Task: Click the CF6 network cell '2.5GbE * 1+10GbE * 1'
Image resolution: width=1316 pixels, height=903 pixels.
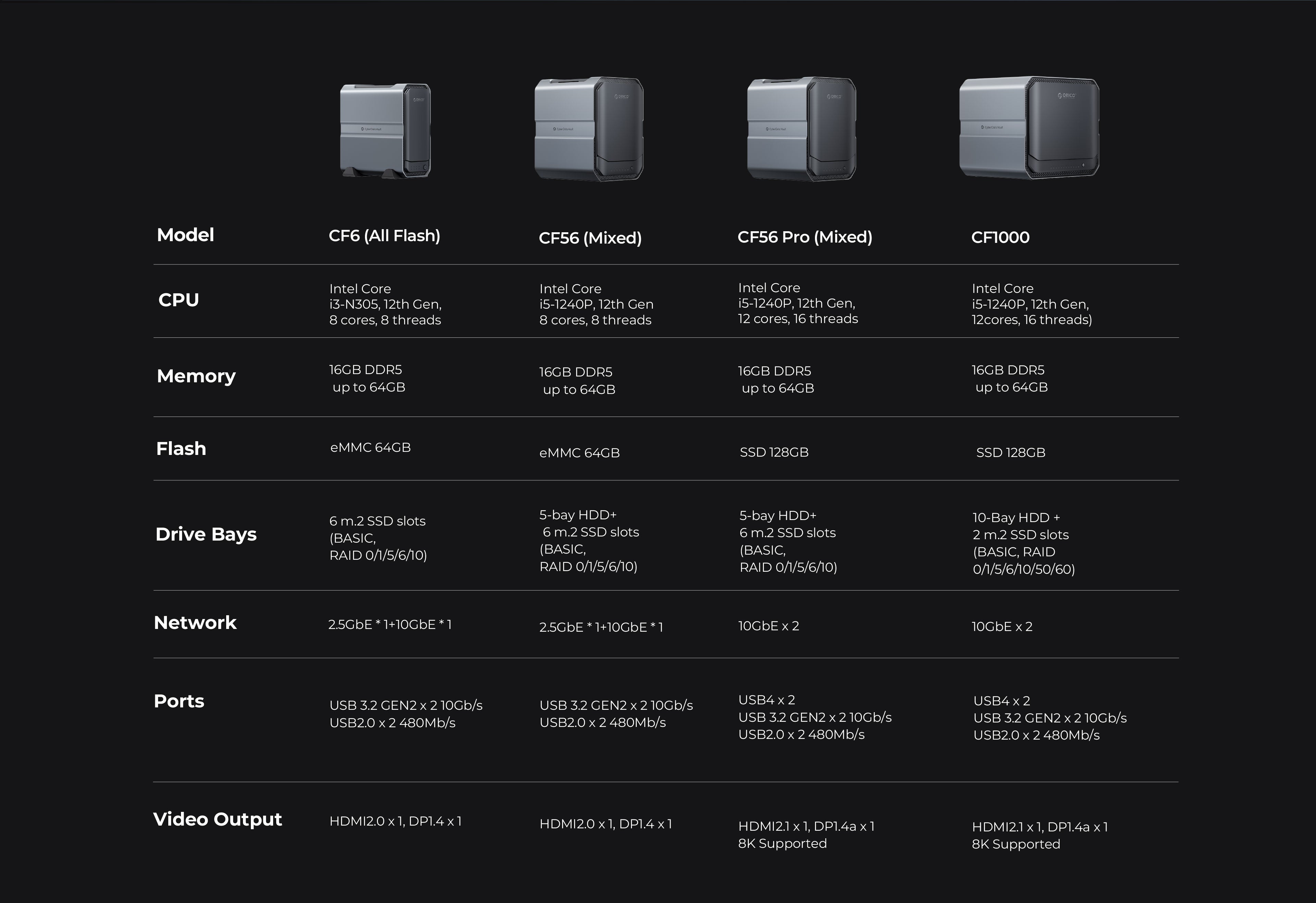Action: pyautogui.click(x=390, y=625)
